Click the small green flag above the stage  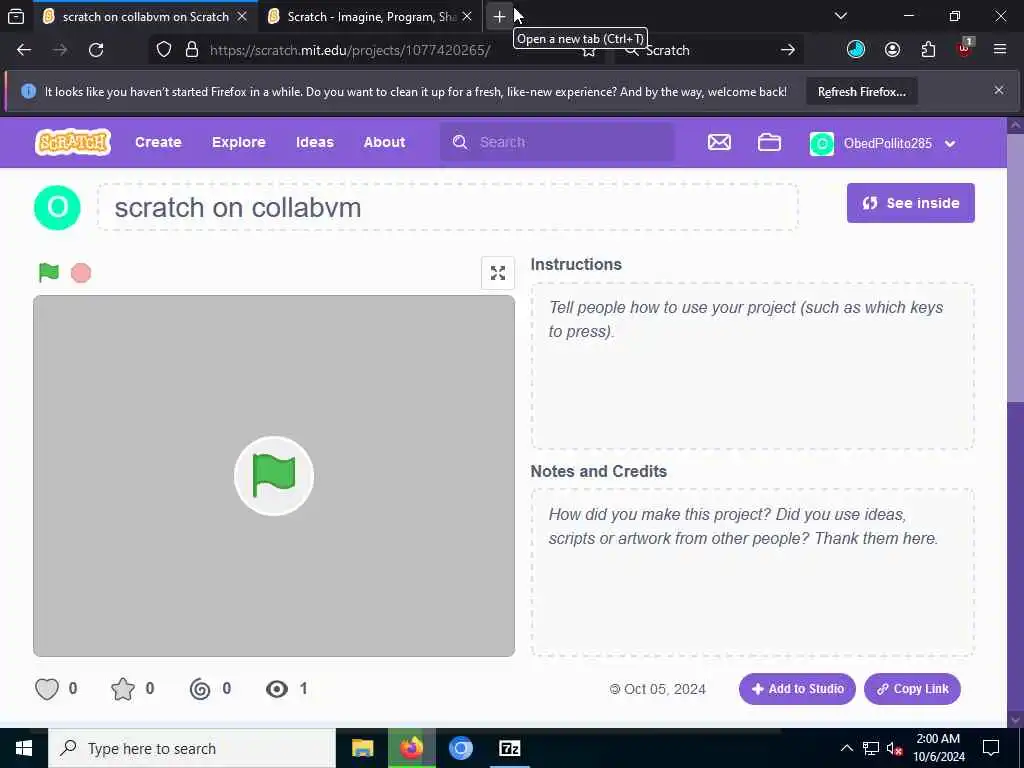pos(49,272)
